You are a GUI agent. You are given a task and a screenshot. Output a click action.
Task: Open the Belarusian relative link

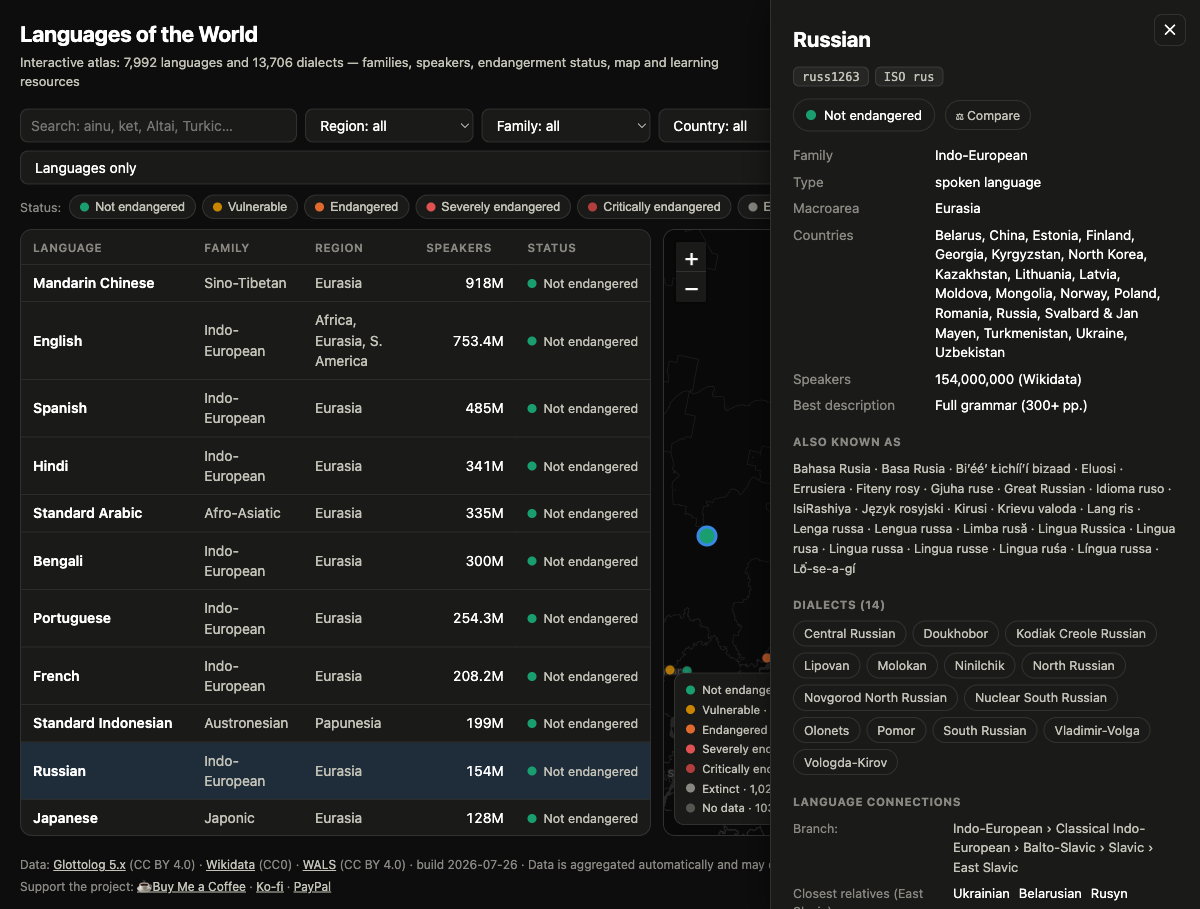tap(1050, 893)
